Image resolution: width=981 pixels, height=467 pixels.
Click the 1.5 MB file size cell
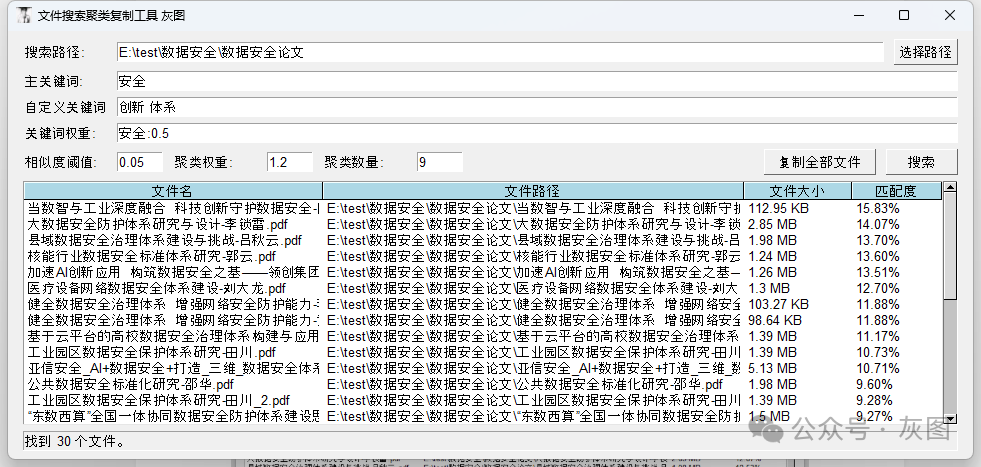point(769,416)
